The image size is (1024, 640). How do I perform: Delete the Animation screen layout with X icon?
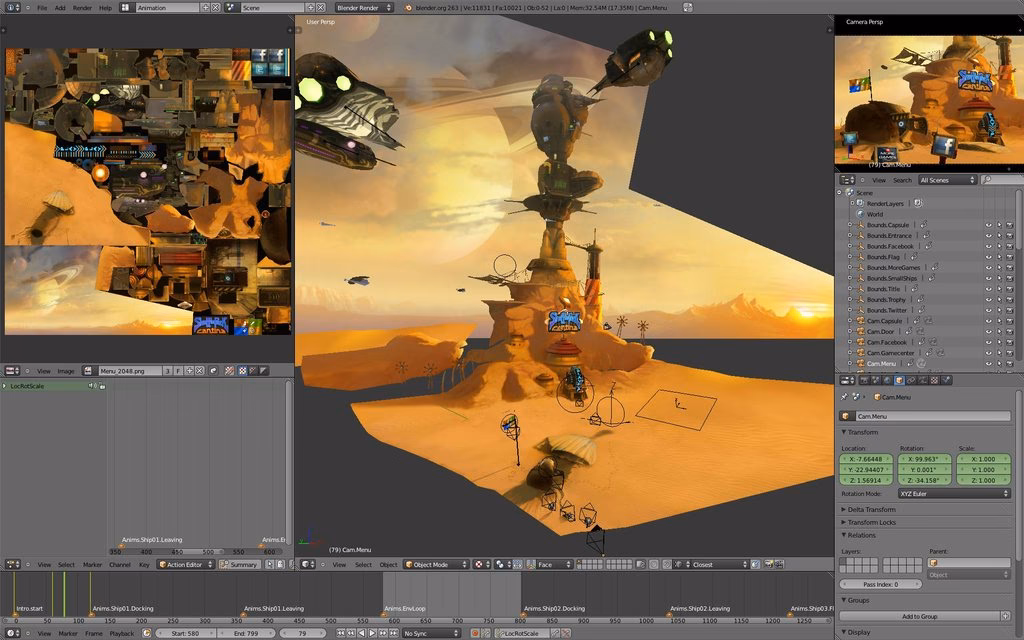(x=215, y=8)
